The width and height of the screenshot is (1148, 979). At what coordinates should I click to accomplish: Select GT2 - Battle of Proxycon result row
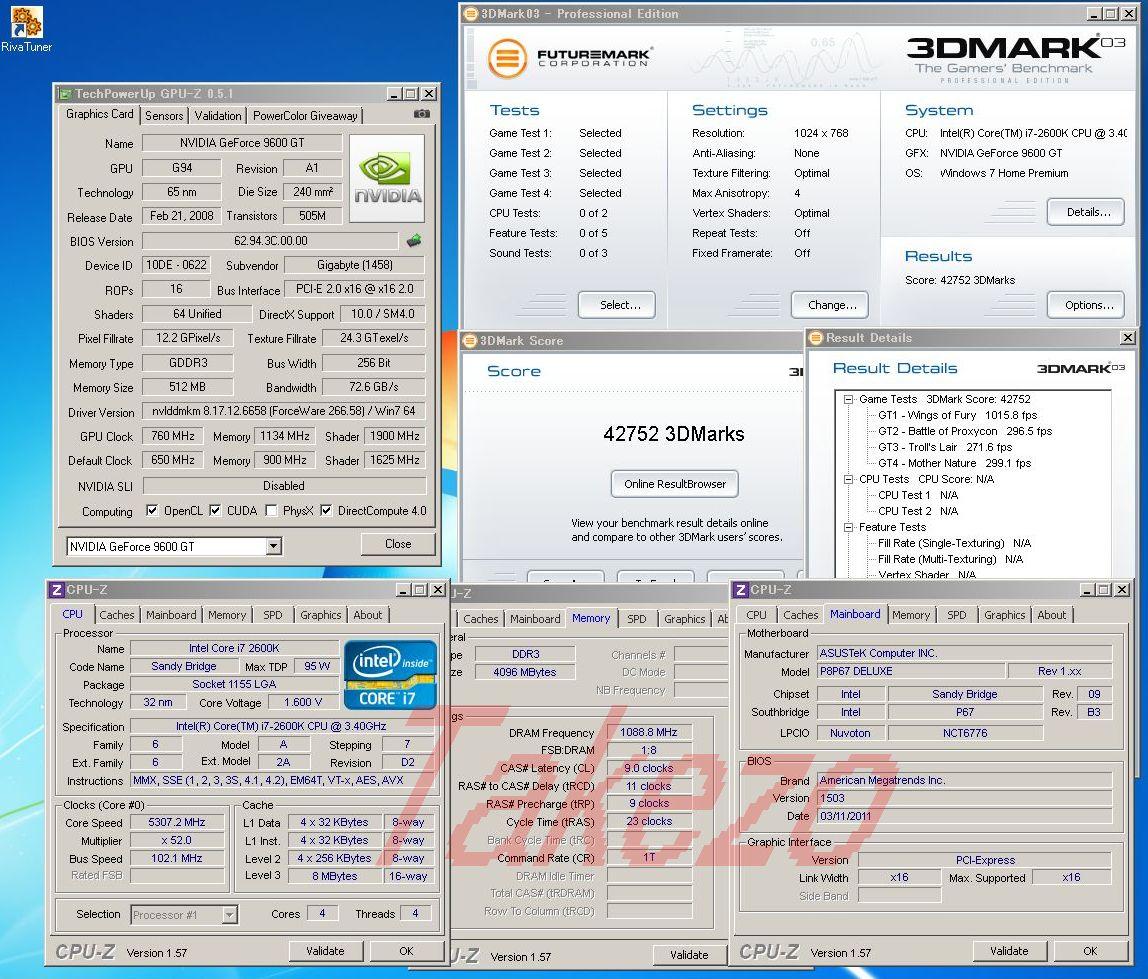click(965, 431)
